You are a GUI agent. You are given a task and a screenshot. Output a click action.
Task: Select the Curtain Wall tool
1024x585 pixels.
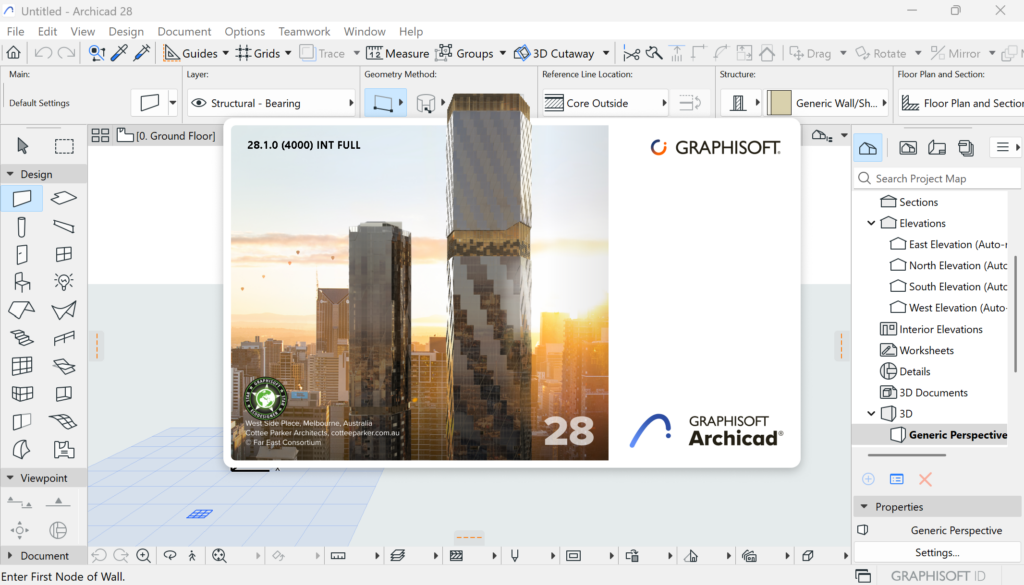22,366
